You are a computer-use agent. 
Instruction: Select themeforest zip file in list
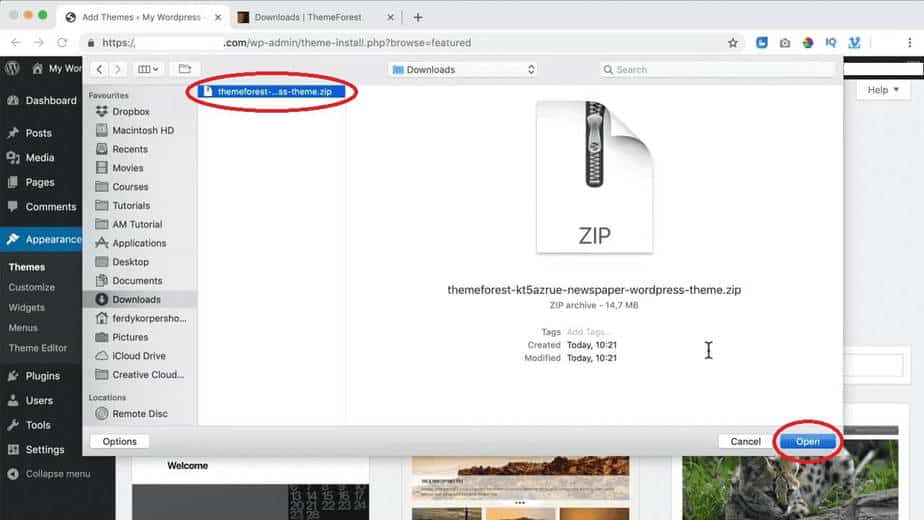point(273,91)
